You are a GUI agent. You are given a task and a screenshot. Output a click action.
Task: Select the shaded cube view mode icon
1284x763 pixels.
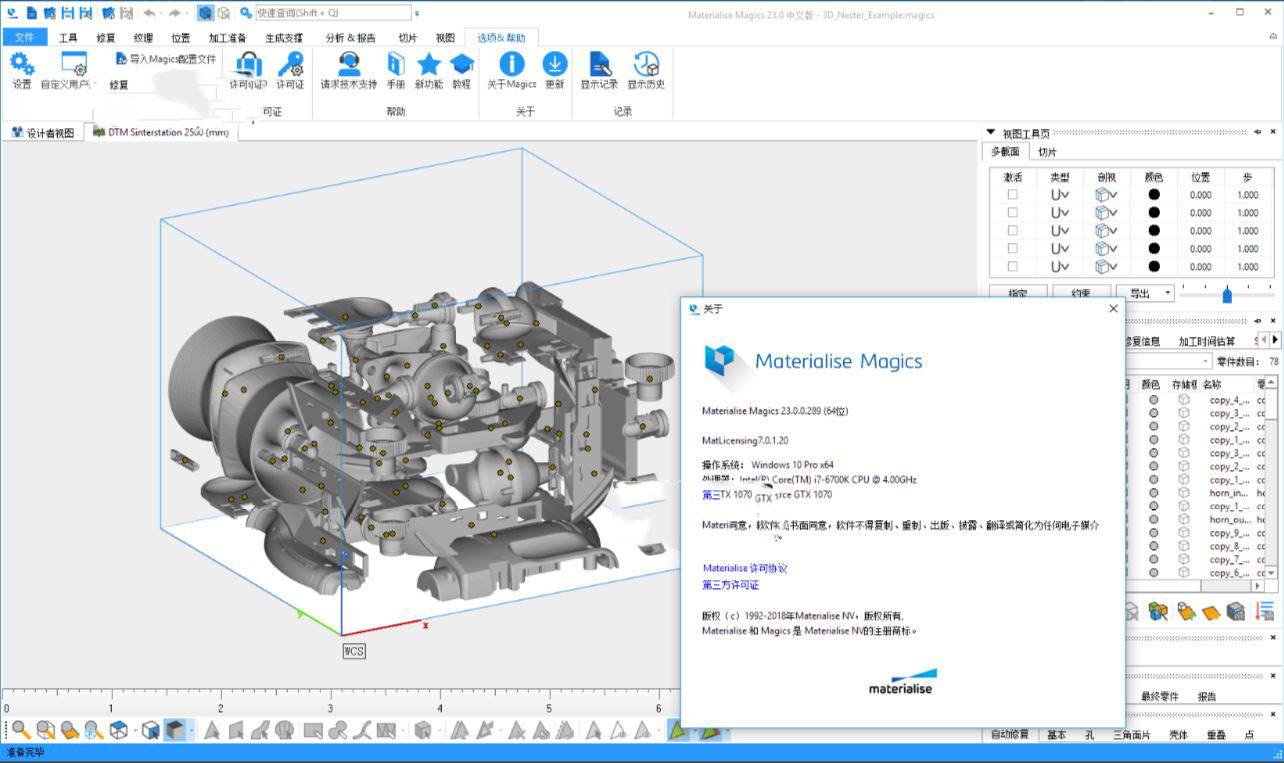(174, 730)
